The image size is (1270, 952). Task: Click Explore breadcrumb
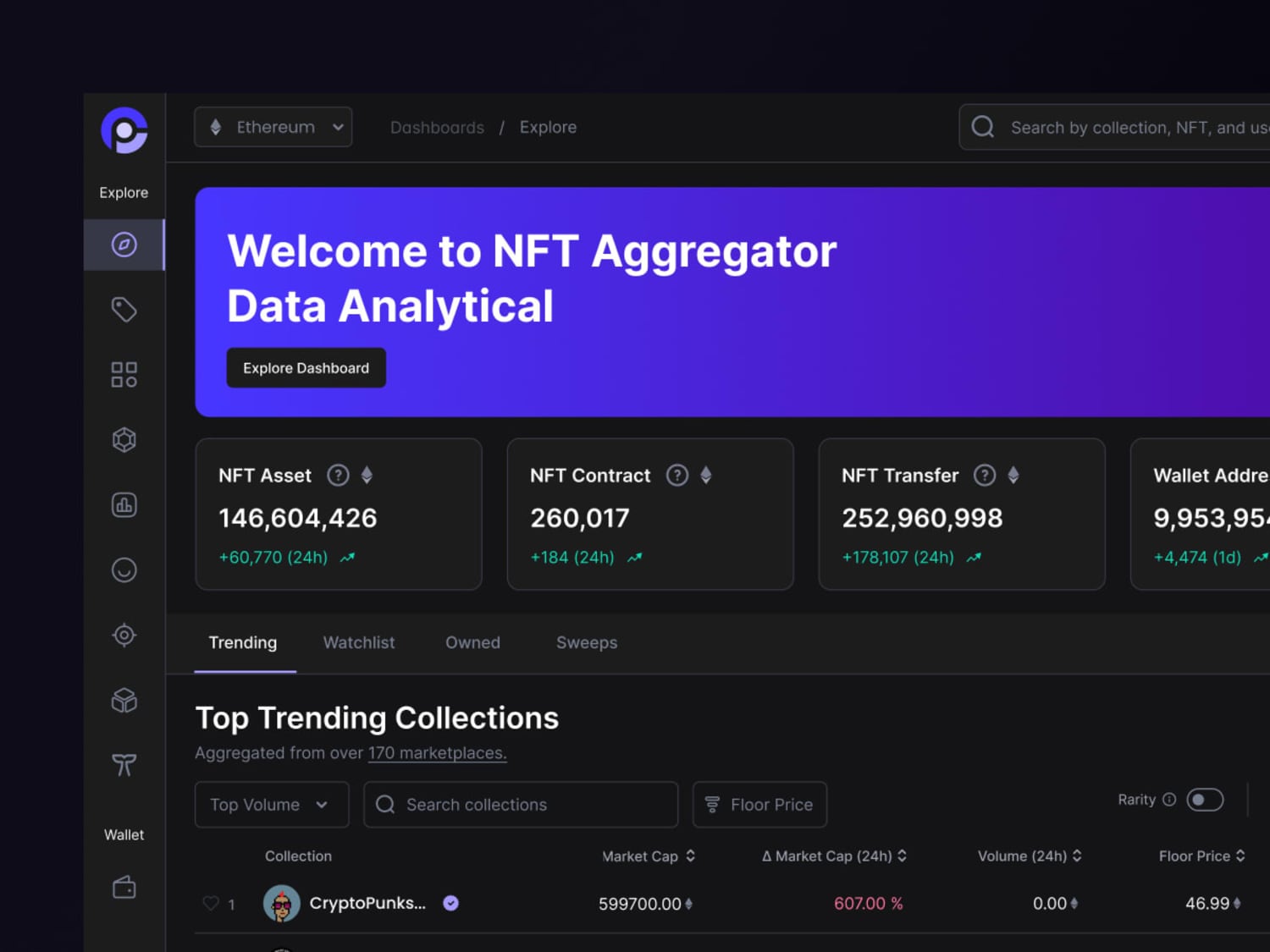[x=548, y=127]
